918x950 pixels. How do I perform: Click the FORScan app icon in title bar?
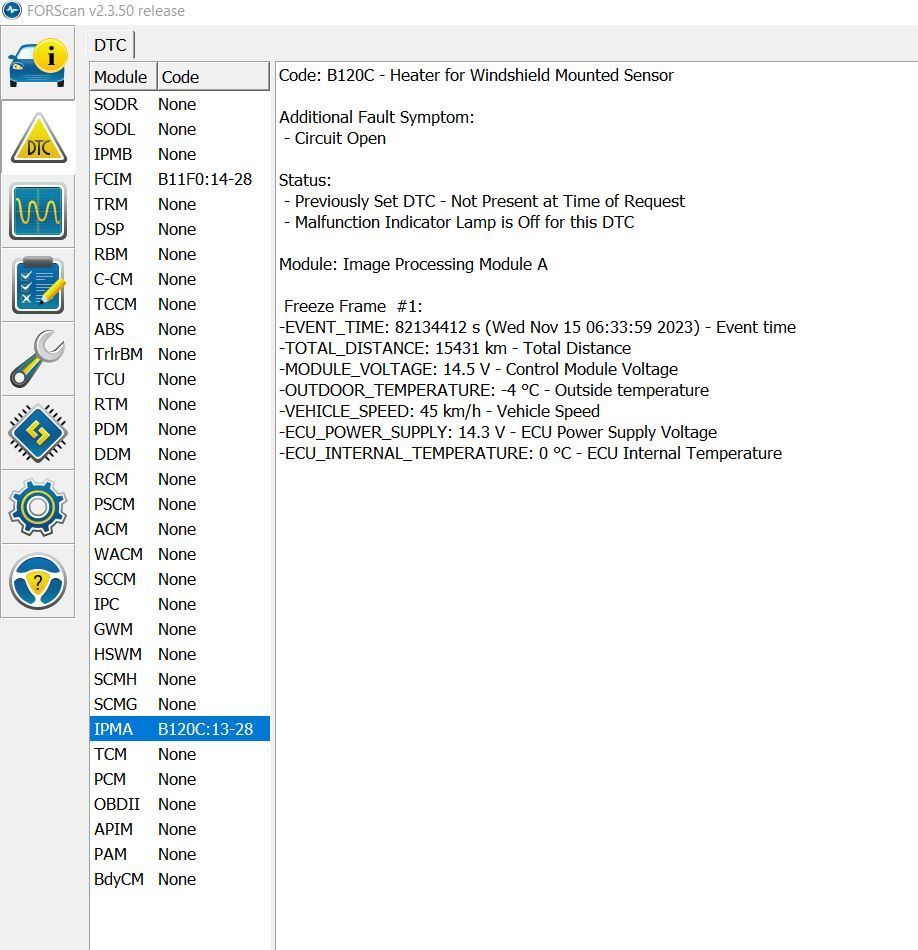coord(11,11)
